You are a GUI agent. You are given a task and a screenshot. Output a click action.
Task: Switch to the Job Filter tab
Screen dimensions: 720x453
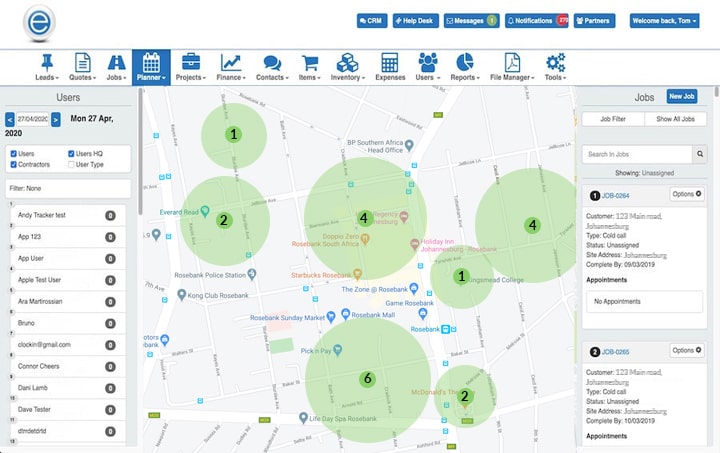613,119
